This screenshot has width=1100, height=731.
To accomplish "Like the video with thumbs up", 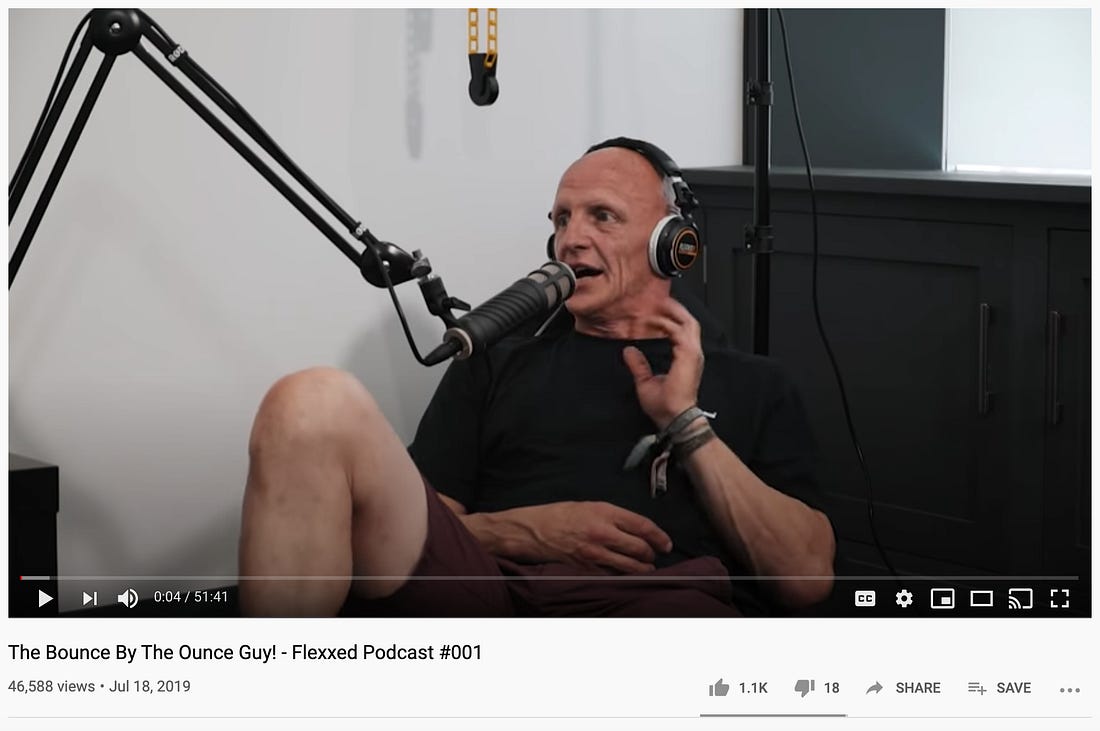I will [719, 688].
